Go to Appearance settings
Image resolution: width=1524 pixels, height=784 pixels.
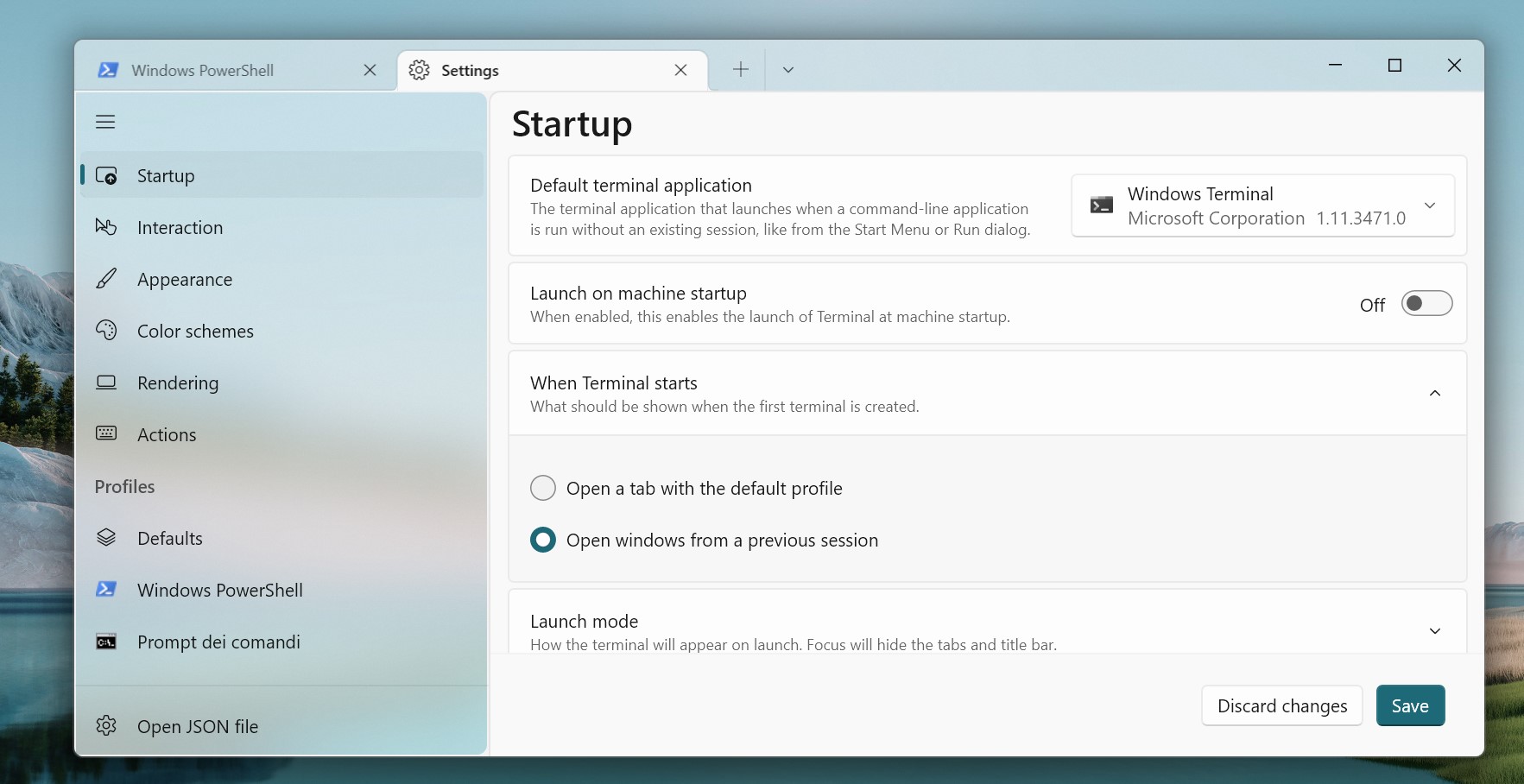click(281, 279)
